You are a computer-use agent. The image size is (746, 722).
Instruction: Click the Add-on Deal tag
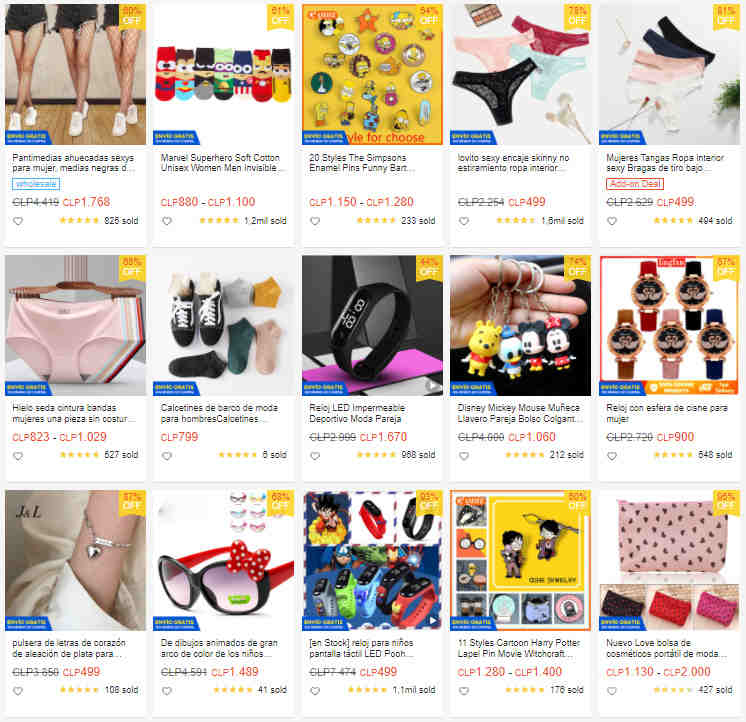[x=635, y=184]
